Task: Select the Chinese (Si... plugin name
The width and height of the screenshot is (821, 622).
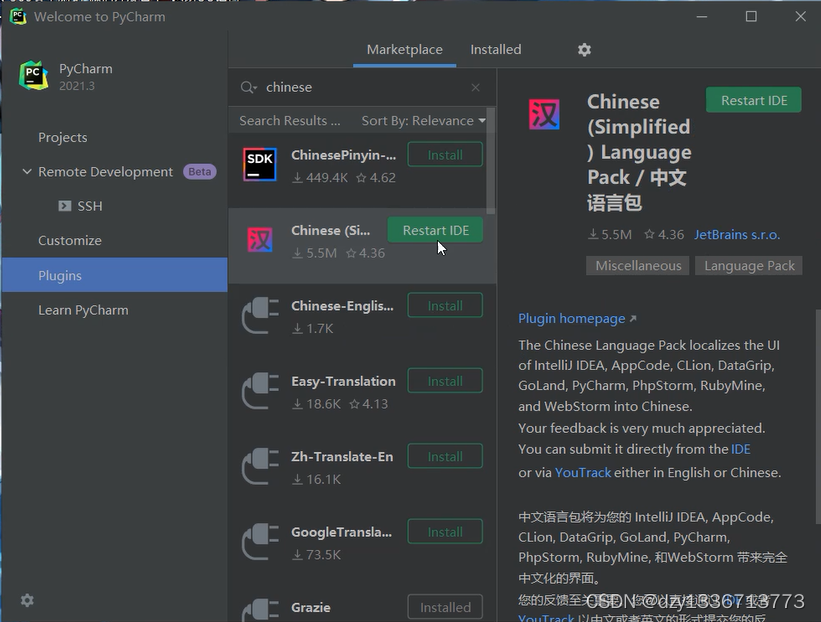Action: click(x=330, y=230)
